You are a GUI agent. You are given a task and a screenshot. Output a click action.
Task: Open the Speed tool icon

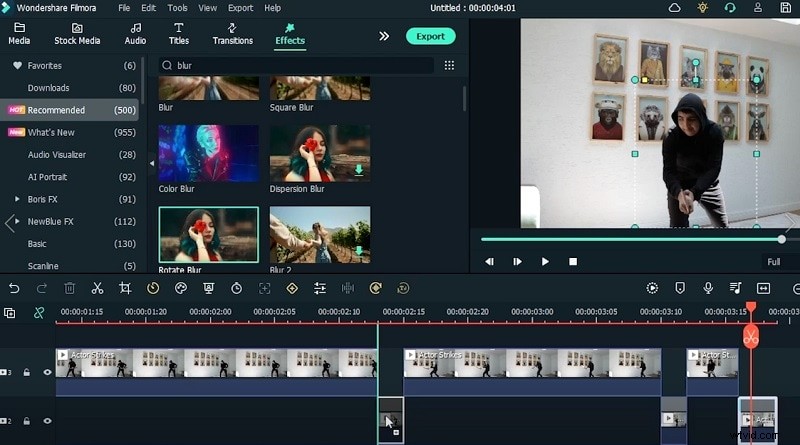(153, 288)
